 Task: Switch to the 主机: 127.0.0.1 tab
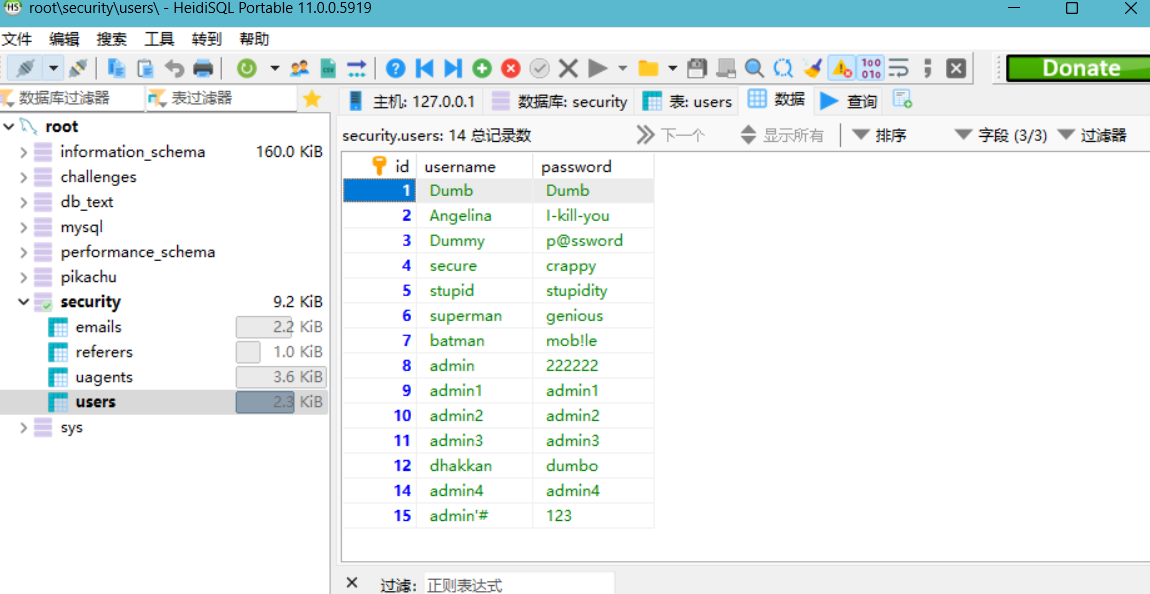[x=413, y=101]
